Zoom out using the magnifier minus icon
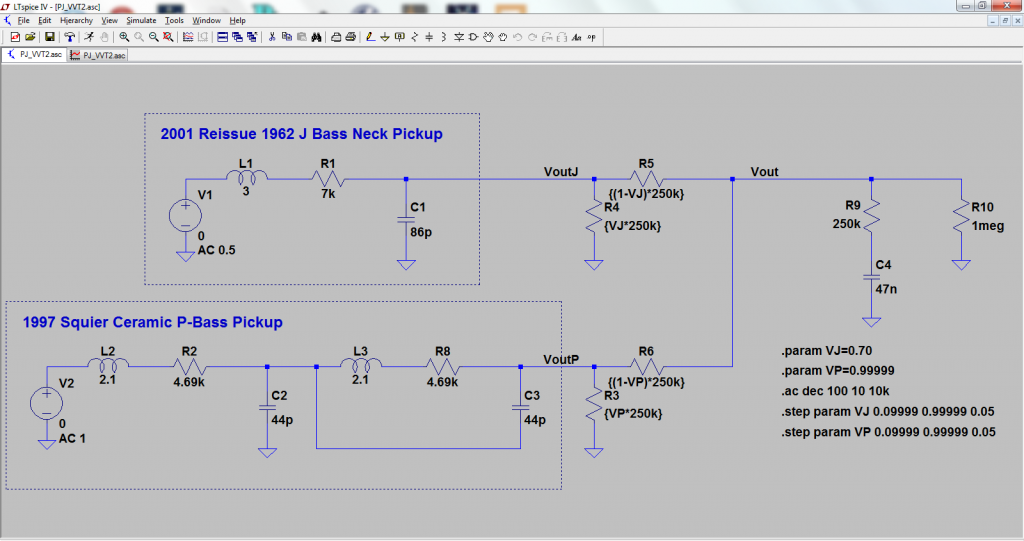Screen dimensions: 1024x541 (x=153, y=37)
